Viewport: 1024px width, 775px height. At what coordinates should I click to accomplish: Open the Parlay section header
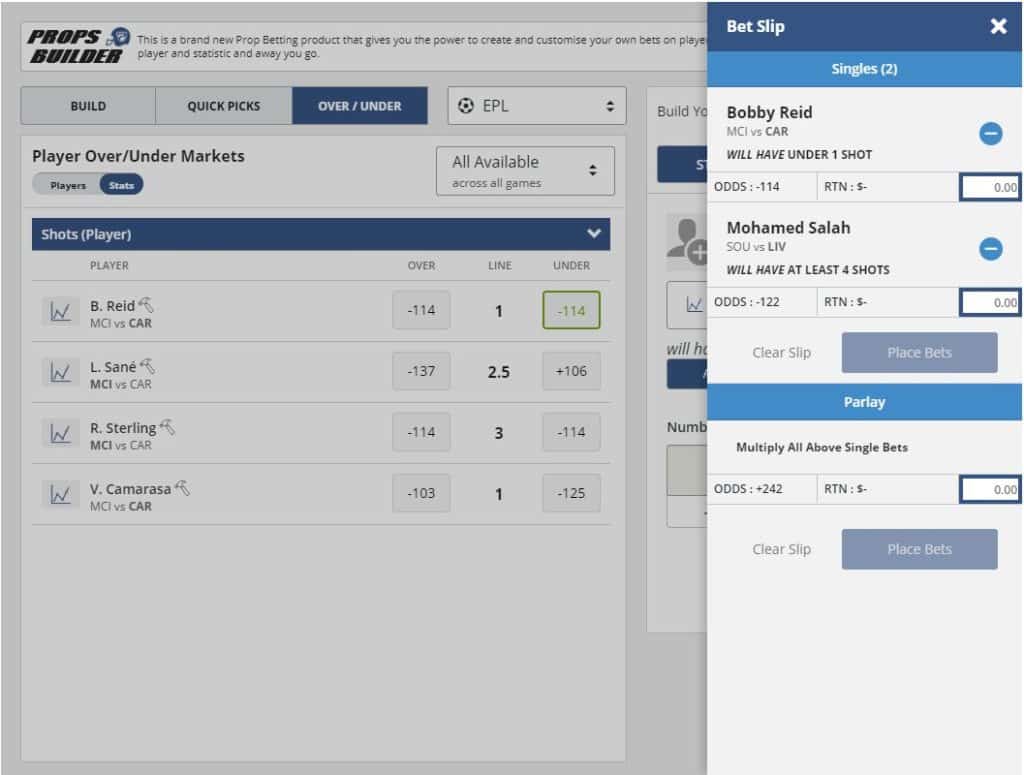[x=864, y=402]
